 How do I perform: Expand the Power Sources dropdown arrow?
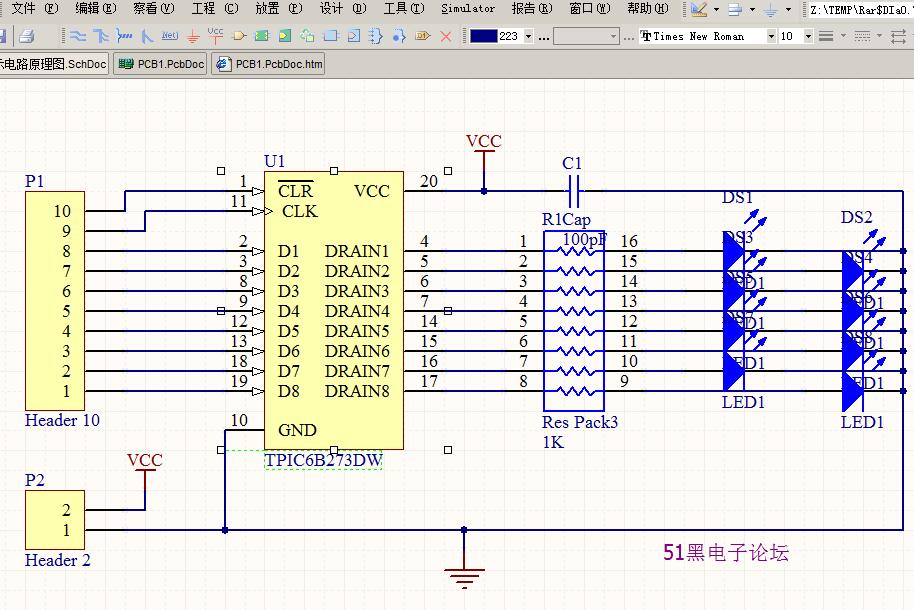(788, 9)
